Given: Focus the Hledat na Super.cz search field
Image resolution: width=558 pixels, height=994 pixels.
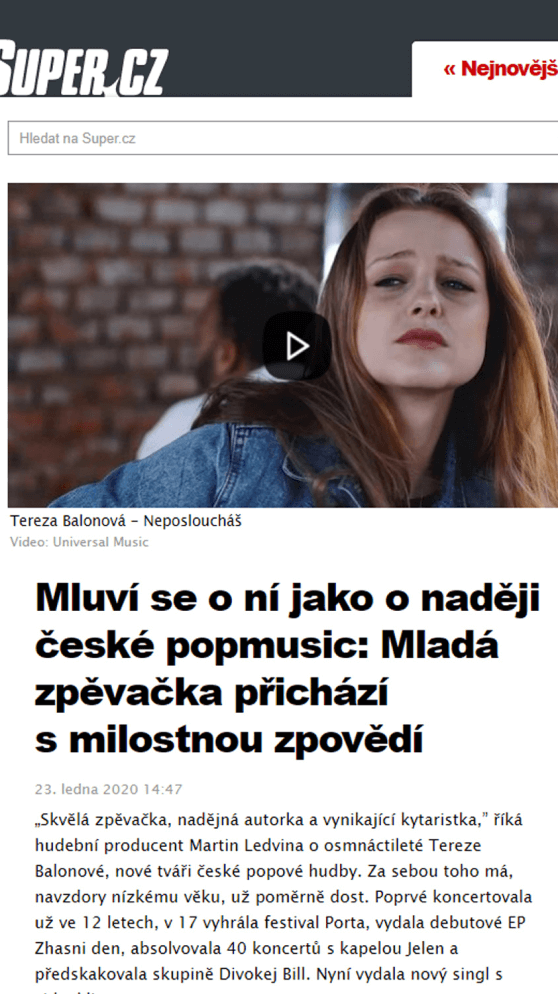Looking at the screenshot, I should click(x=283, y=138).
